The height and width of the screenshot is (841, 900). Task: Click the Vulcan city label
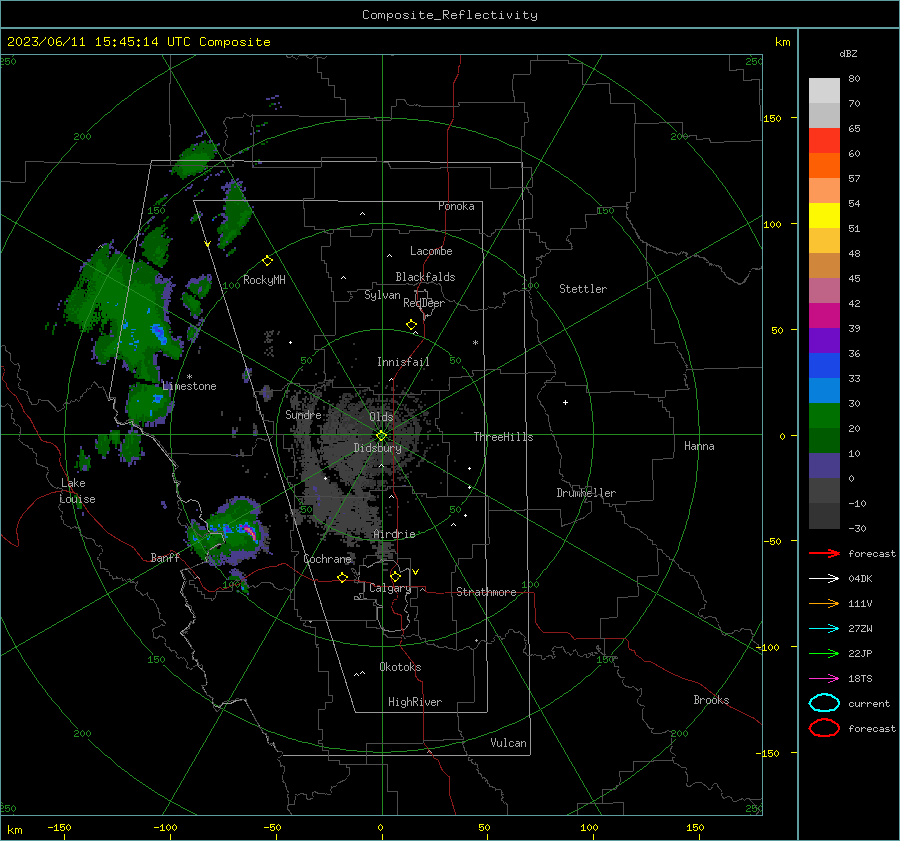coord(508,743)
